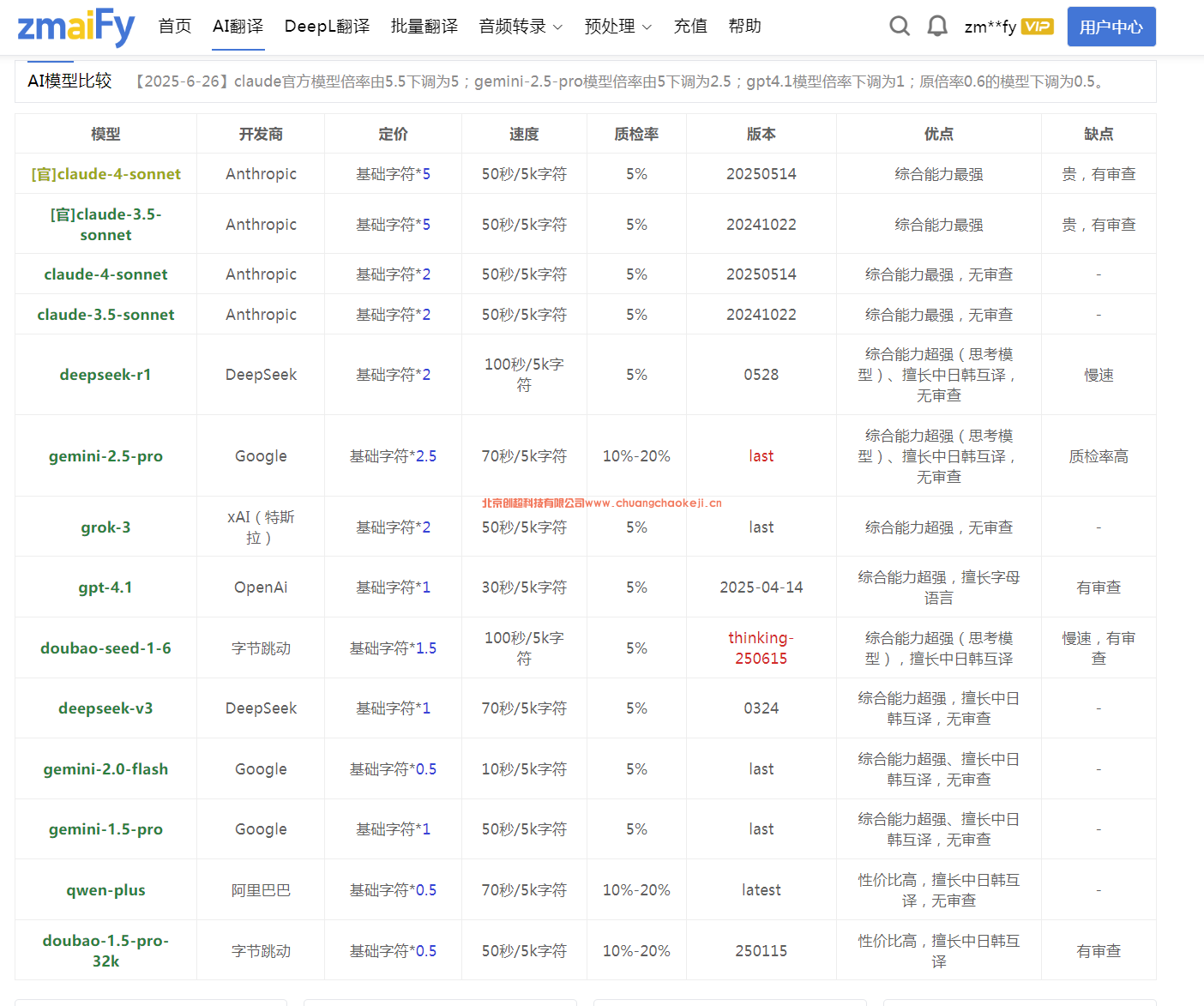Click the qwen-plus model name
This screenshot has width=1204, height=1006.
[x=105, y=890]
